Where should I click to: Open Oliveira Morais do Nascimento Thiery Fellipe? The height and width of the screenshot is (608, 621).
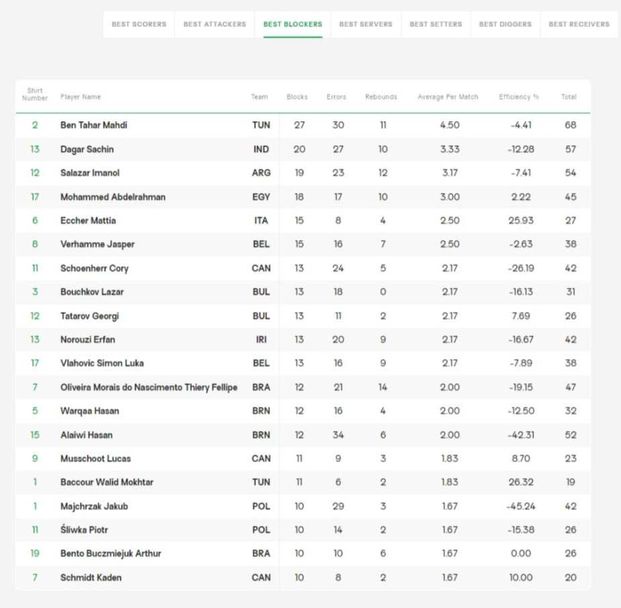pyautogui.click(x=149, y=387)
